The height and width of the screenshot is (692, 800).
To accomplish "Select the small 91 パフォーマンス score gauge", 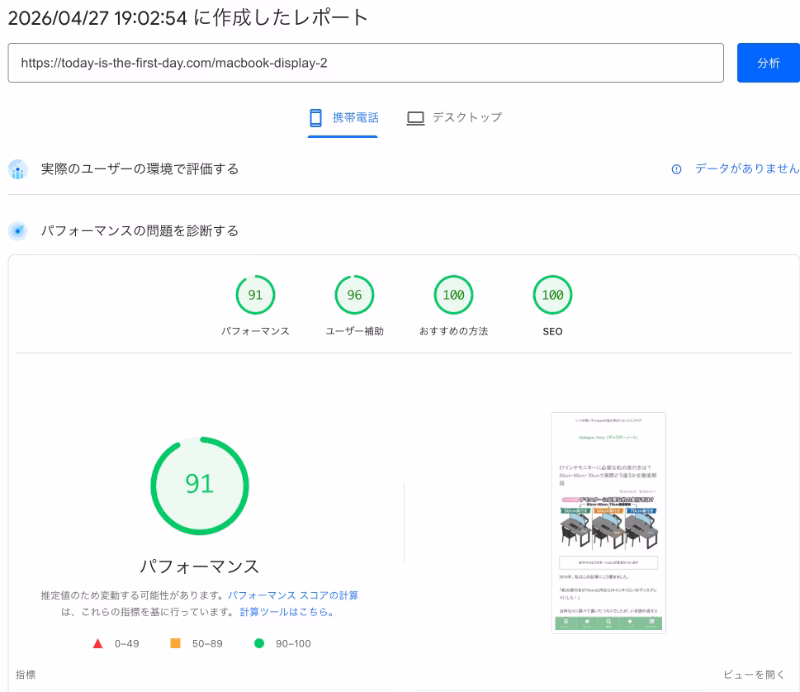I will click(x=255, y=295).
